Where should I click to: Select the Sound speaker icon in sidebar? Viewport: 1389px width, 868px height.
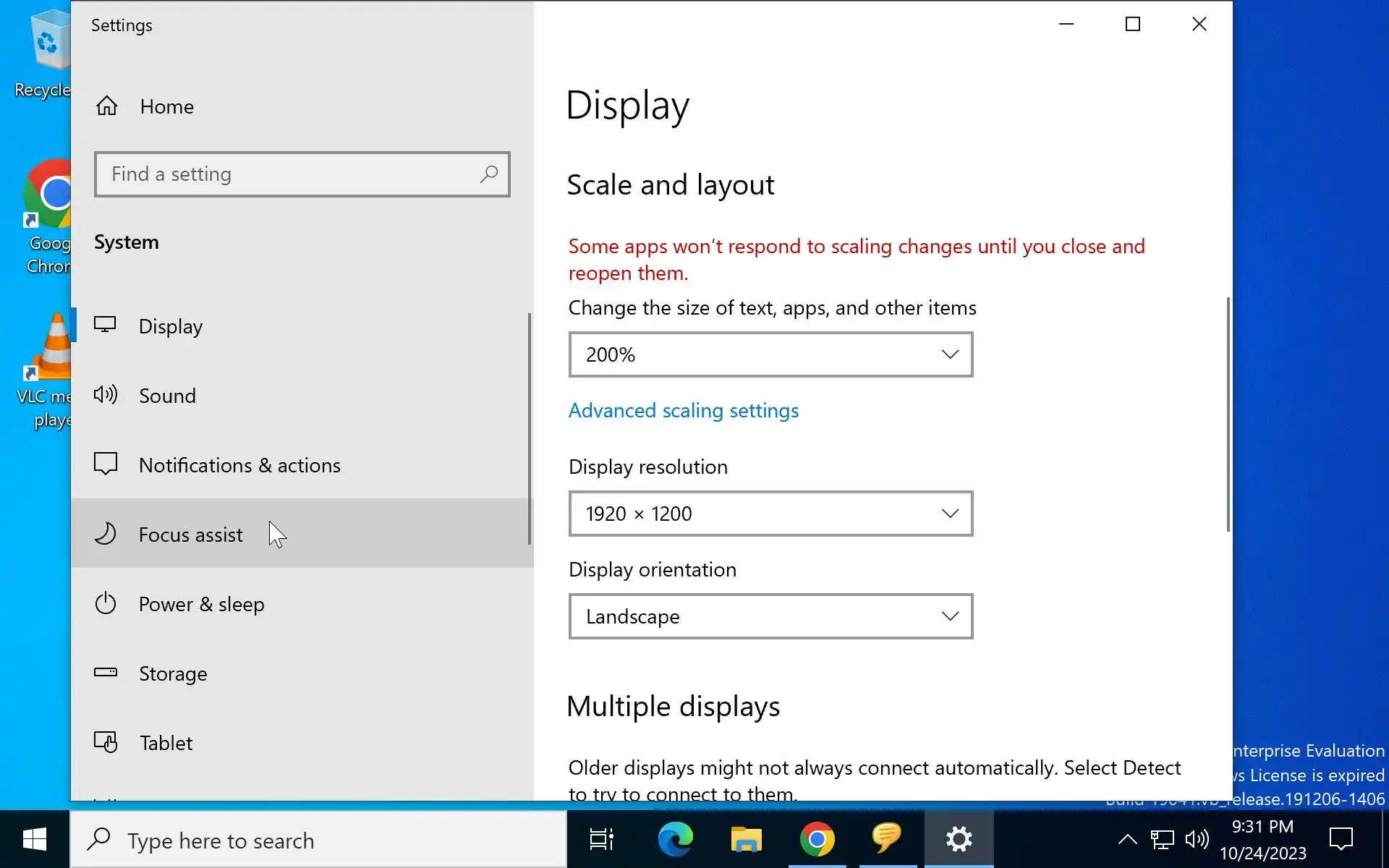106,395
